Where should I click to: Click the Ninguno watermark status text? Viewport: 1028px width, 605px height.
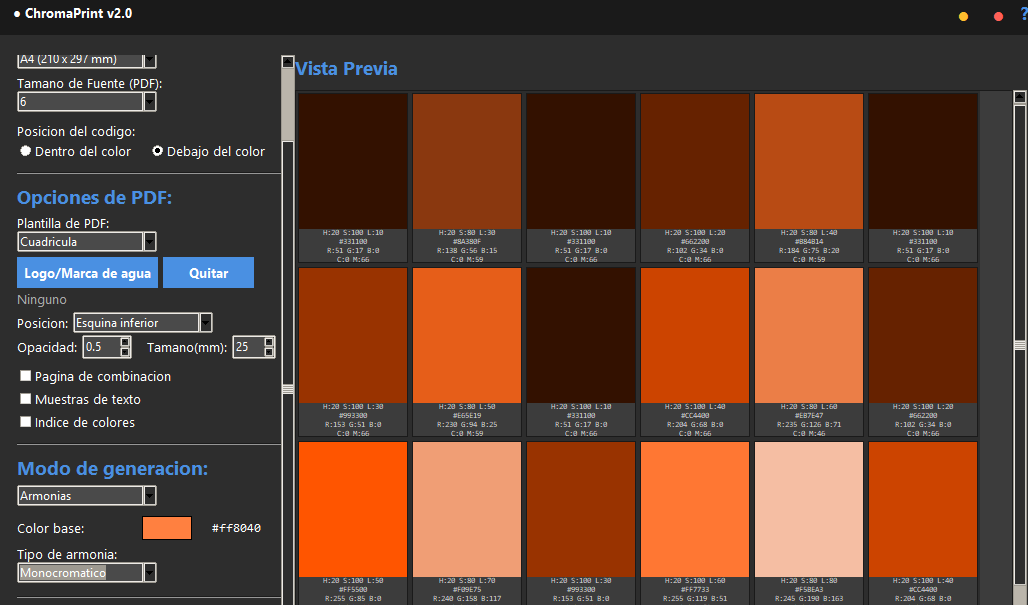42,300
